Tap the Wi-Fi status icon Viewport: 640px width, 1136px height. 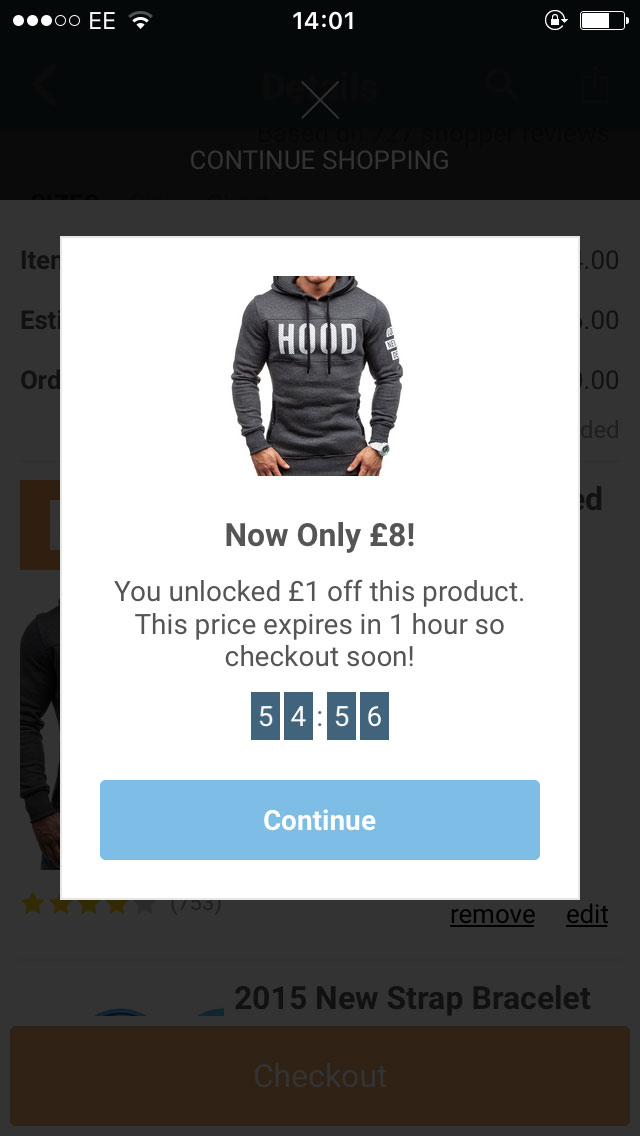coord(141,21)
